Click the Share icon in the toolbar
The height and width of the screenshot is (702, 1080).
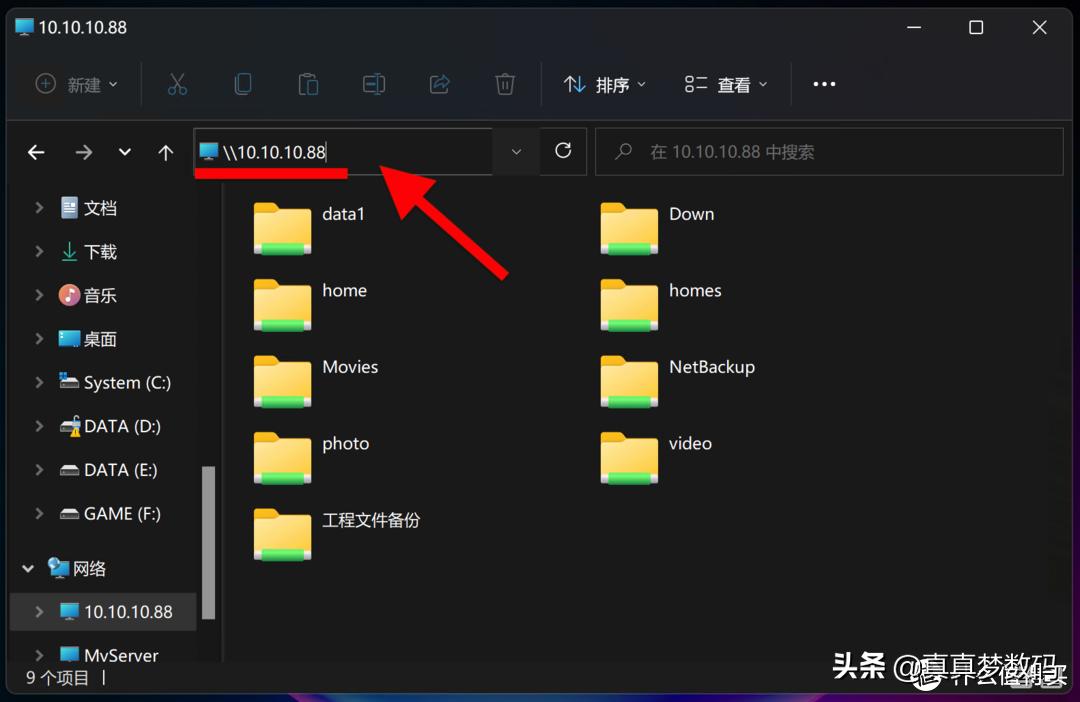439,84
